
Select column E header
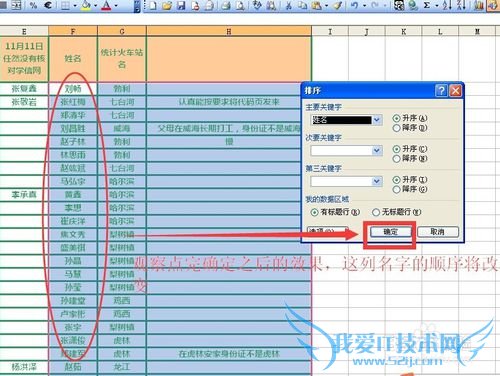point(24,32)
